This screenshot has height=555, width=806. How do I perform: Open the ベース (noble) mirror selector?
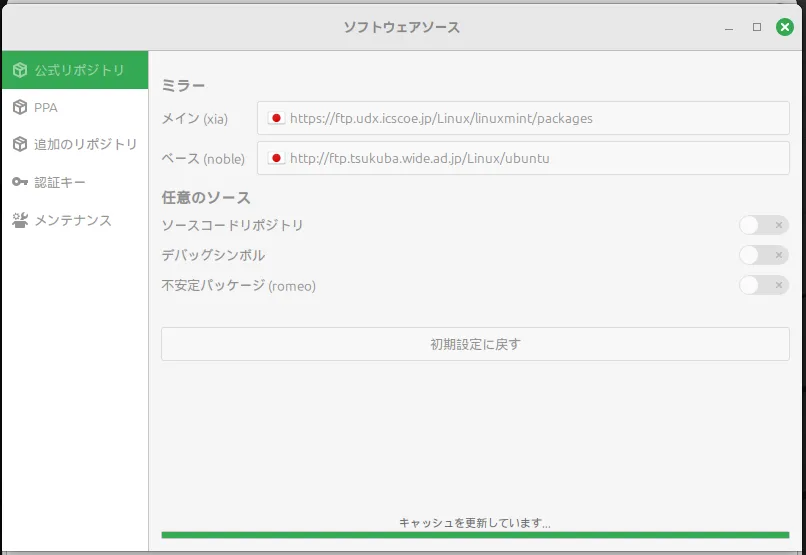coord(523,158)
